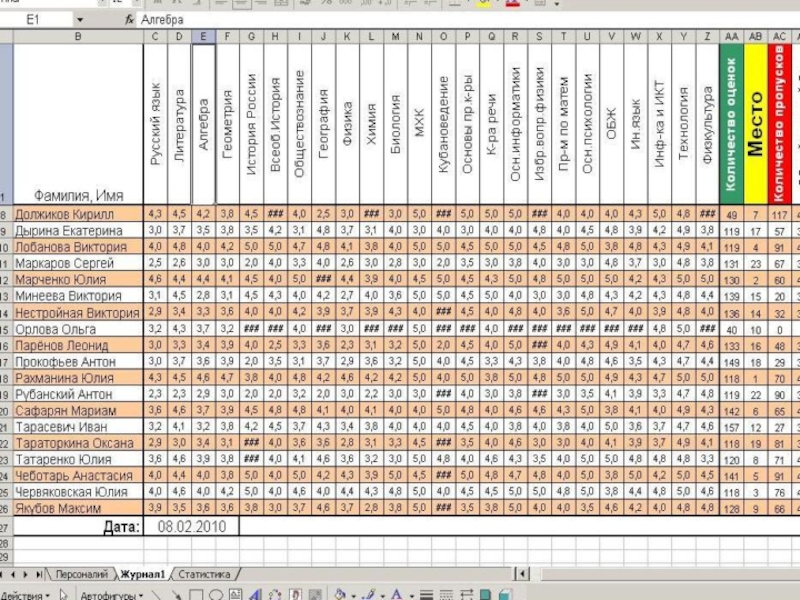Select cell Сафарян Мариам
800x600 pixels.
(x=78, y=411)
